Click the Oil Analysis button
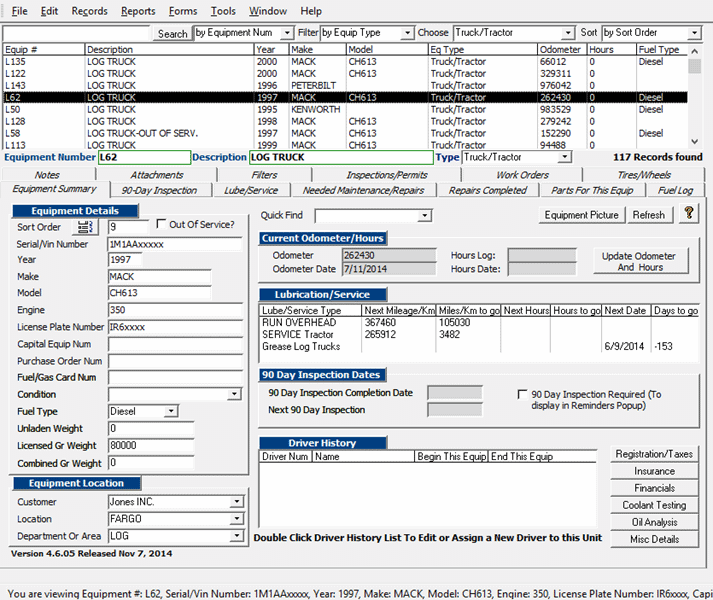713x600 pixels. point(654,522)
